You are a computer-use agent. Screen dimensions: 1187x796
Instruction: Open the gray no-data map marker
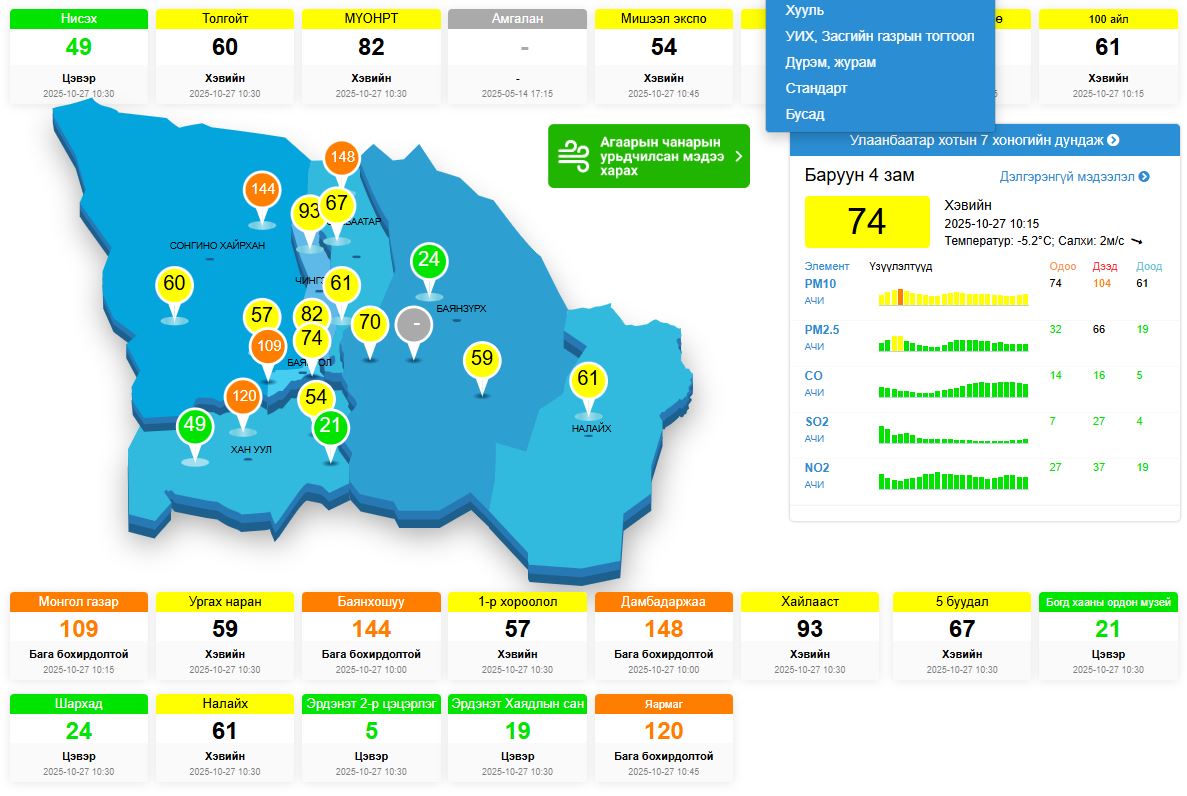[x=415, y=325]
